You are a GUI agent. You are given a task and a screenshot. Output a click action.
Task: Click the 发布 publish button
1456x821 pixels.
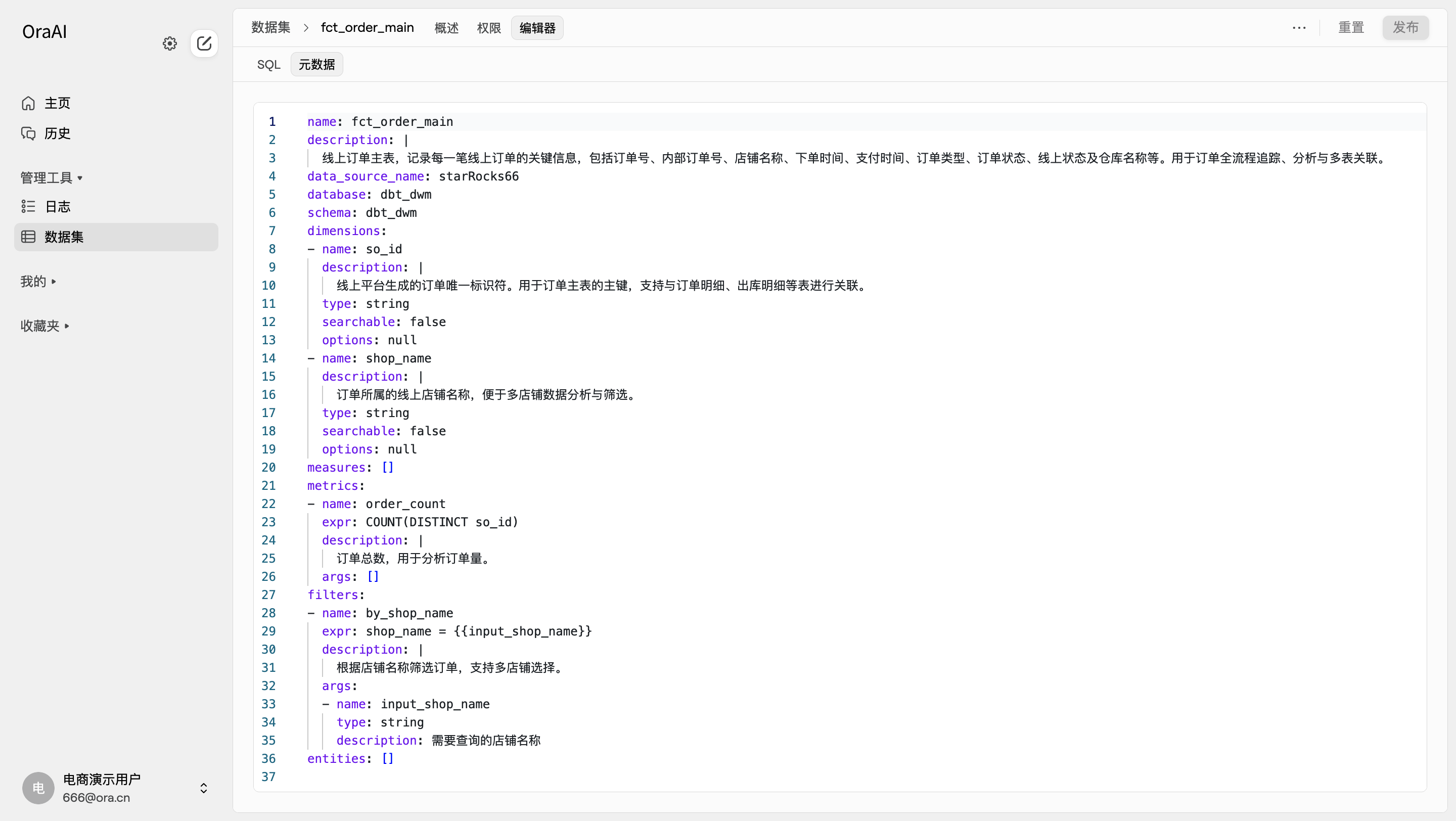pyautogui.click(x=1405, y=28)
